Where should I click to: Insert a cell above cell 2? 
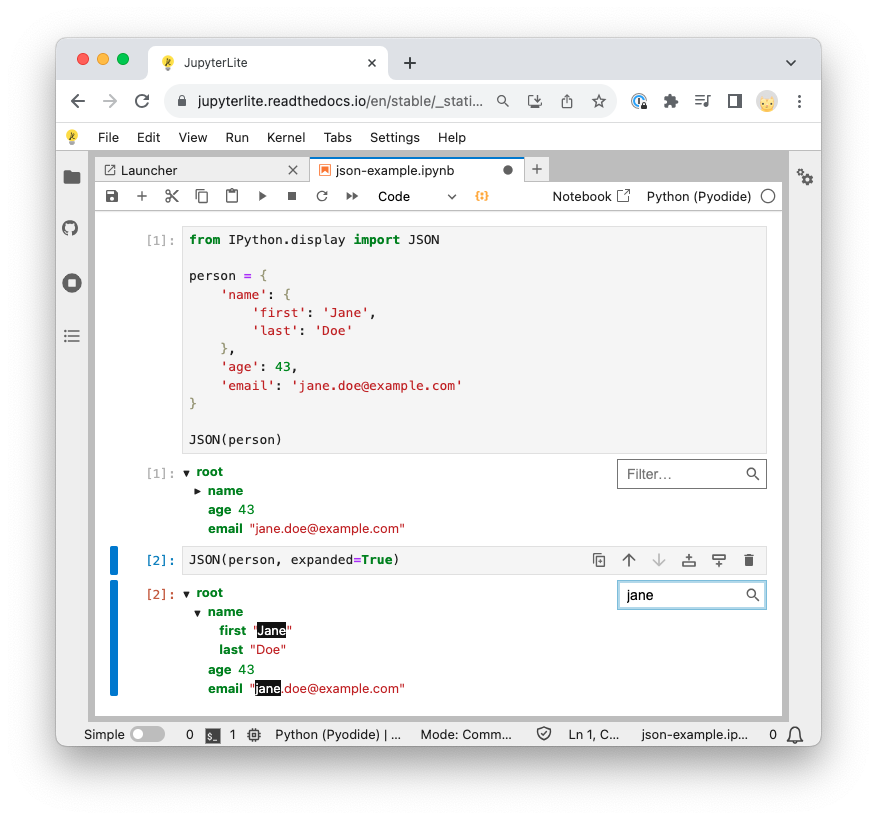click(x=689, y=560)
